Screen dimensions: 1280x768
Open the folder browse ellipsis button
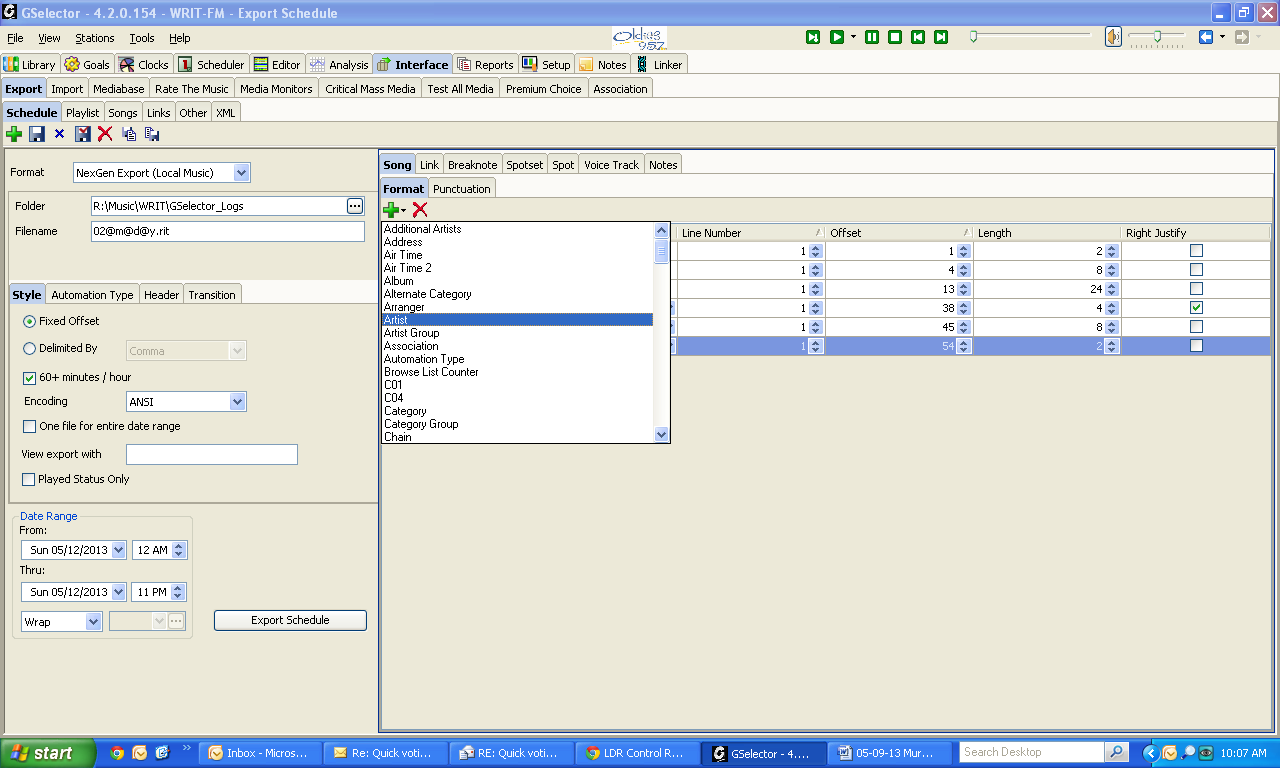355,206
